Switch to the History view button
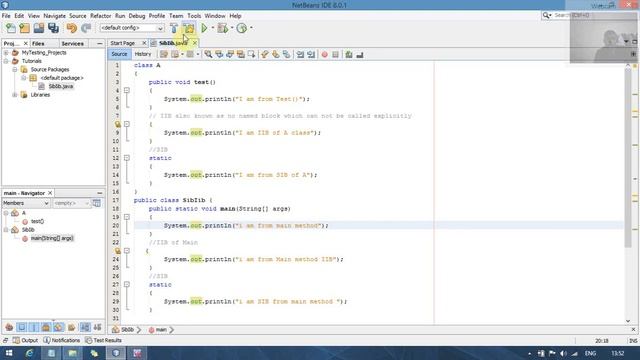This screenshot has width=640, height=360. (x=142, y=54)
